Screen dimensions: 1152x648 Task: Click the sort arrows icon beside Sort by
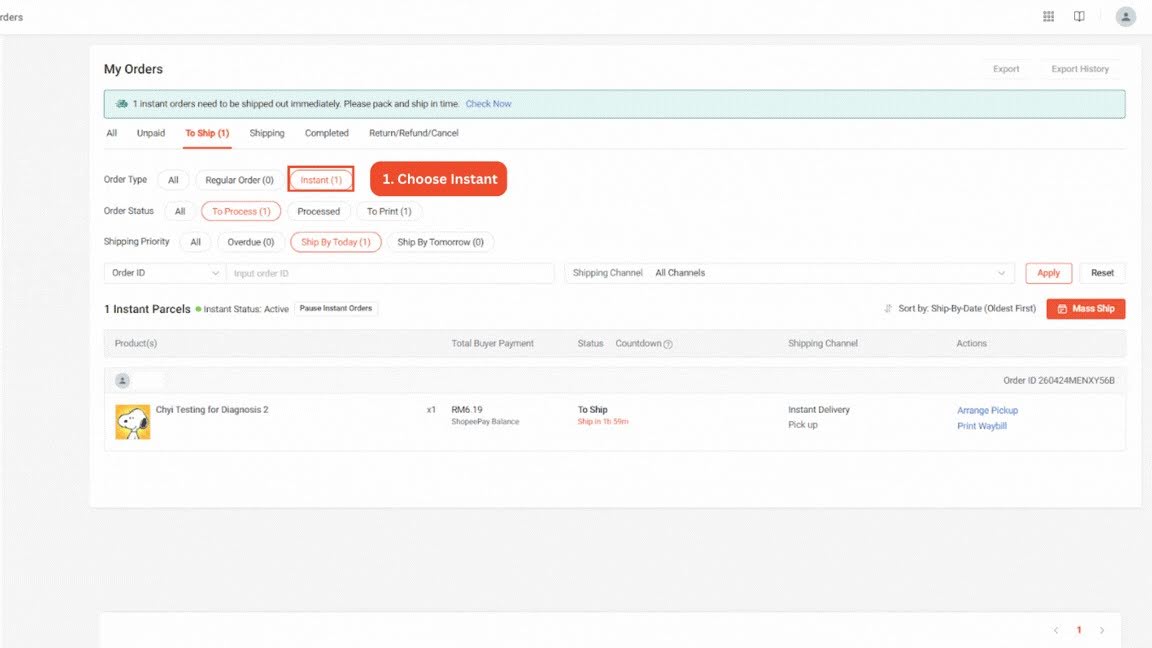pos(888,309)
